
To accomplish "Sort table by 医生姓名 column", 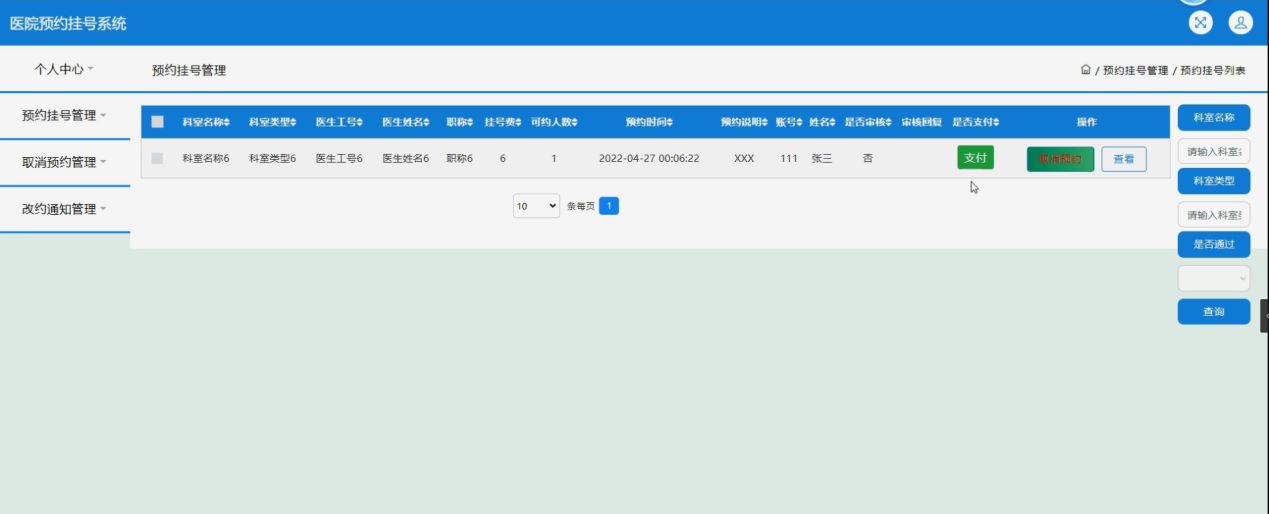I will [406, 122].
